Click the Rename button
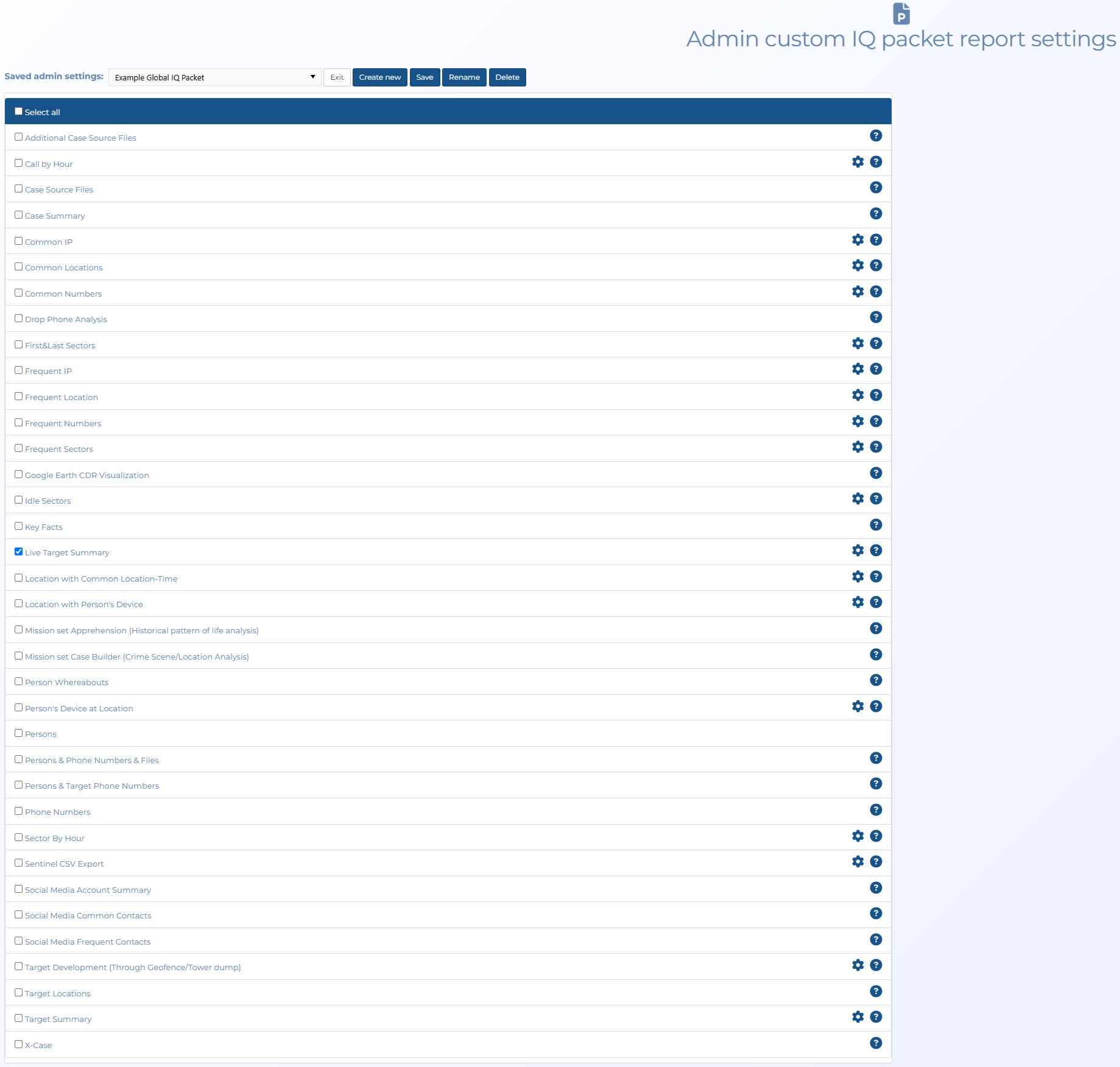 pyautogui.click(x=464, y=77)
